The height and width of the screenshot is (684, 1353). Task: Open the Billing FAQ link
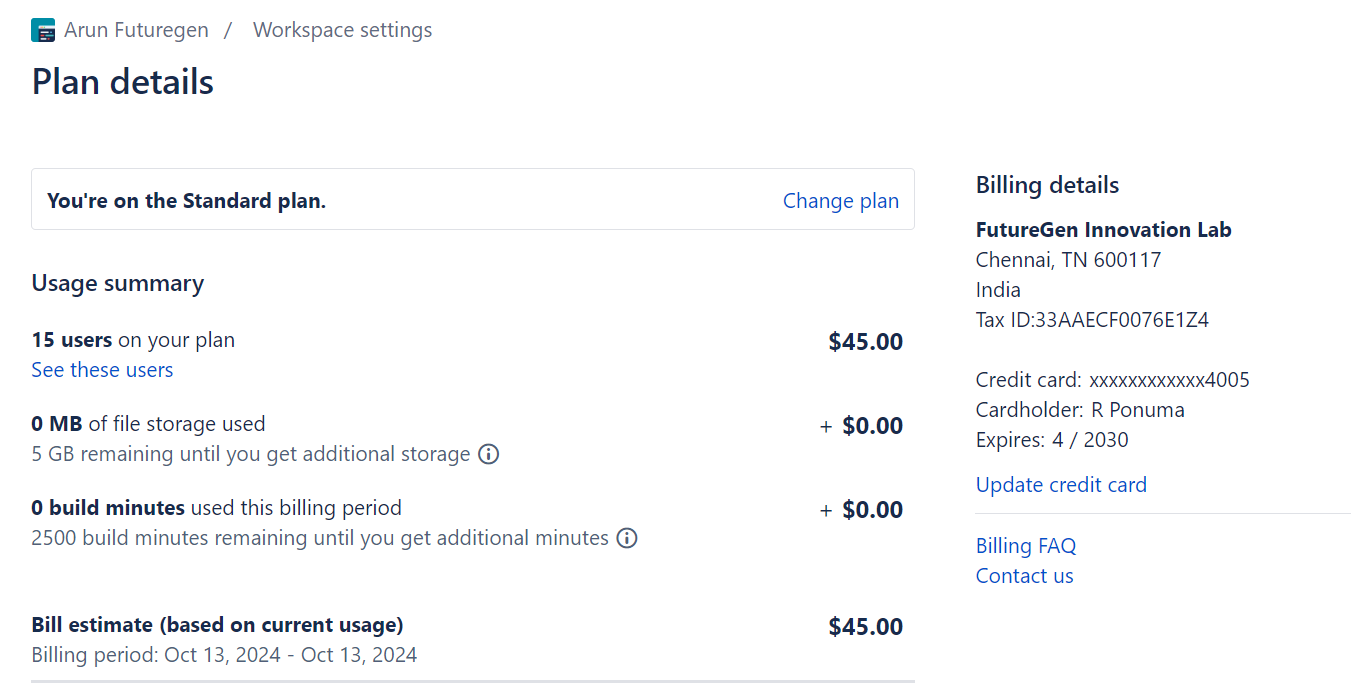tap(1026, 546)
